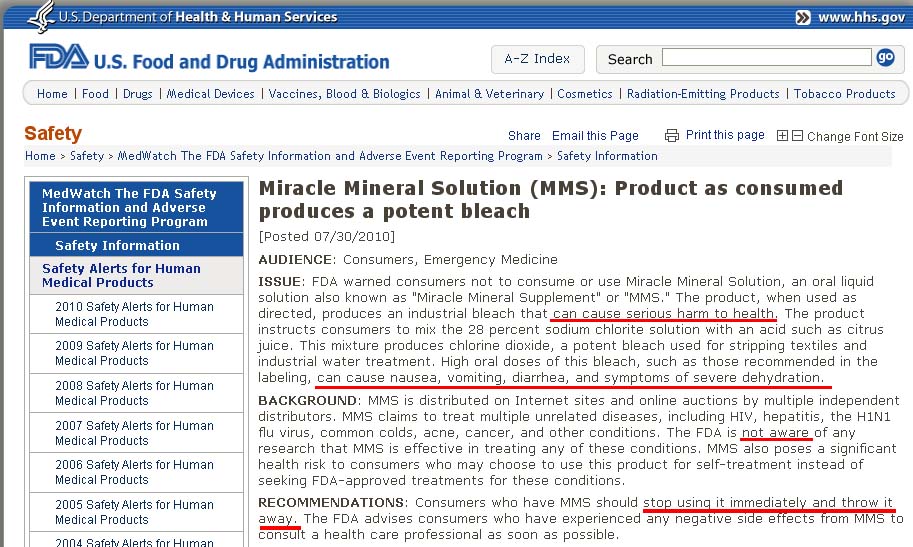
Task: Click into the Search text field
Action: tap(766, 58)
